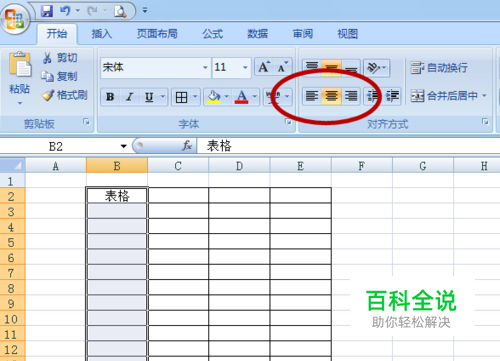Decrease cell indent

coord(373,97)
